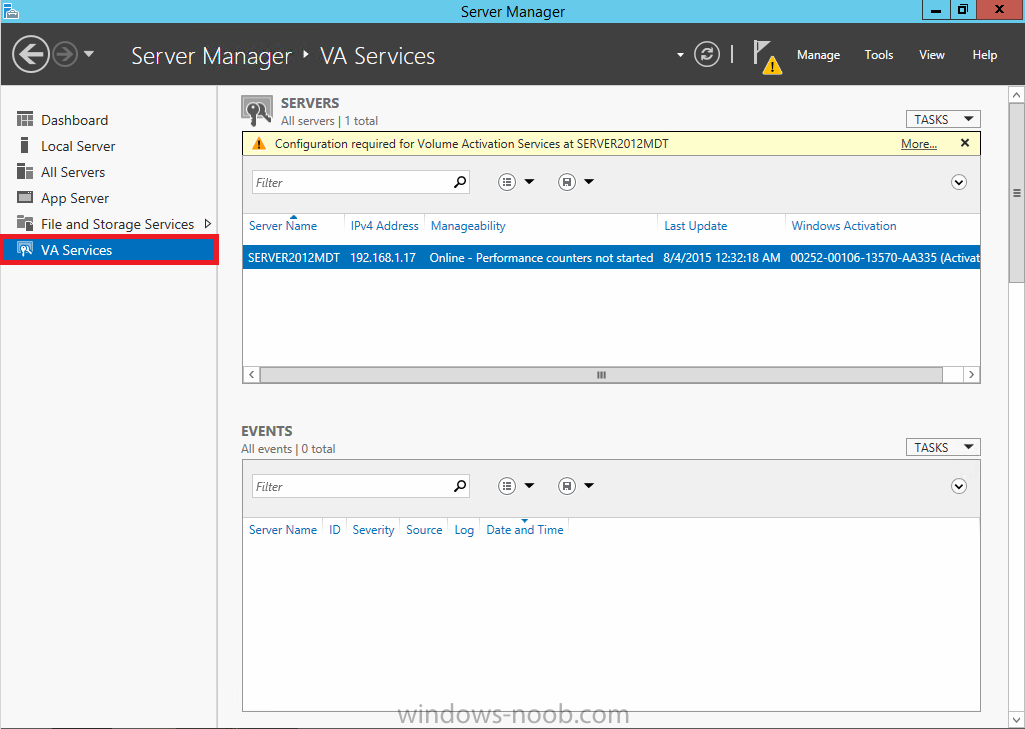Click the Servers list criteria icon
This screenshot has height=729, width=1026.
pos(507,182)
